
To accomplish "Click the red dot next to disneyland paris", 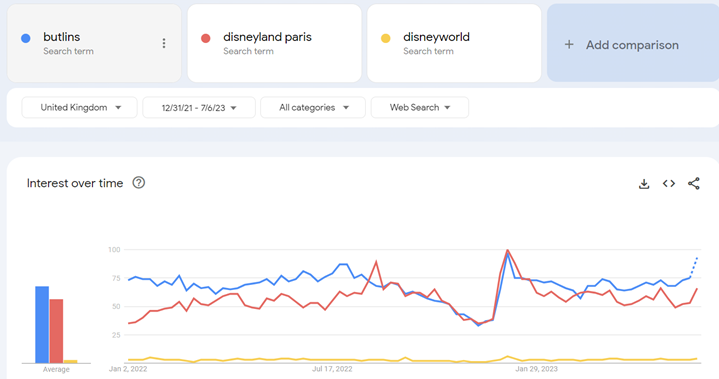I will click(205, 38).
